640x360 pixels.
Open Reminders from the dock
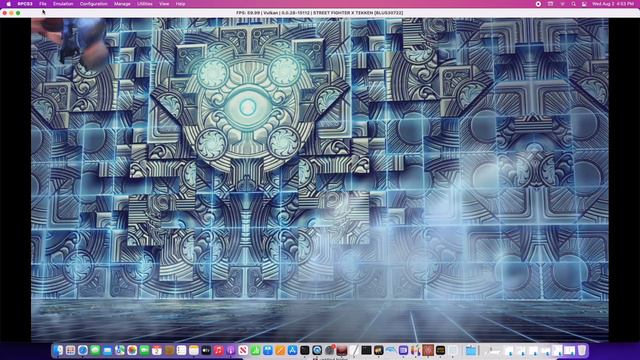pos(182,350)
